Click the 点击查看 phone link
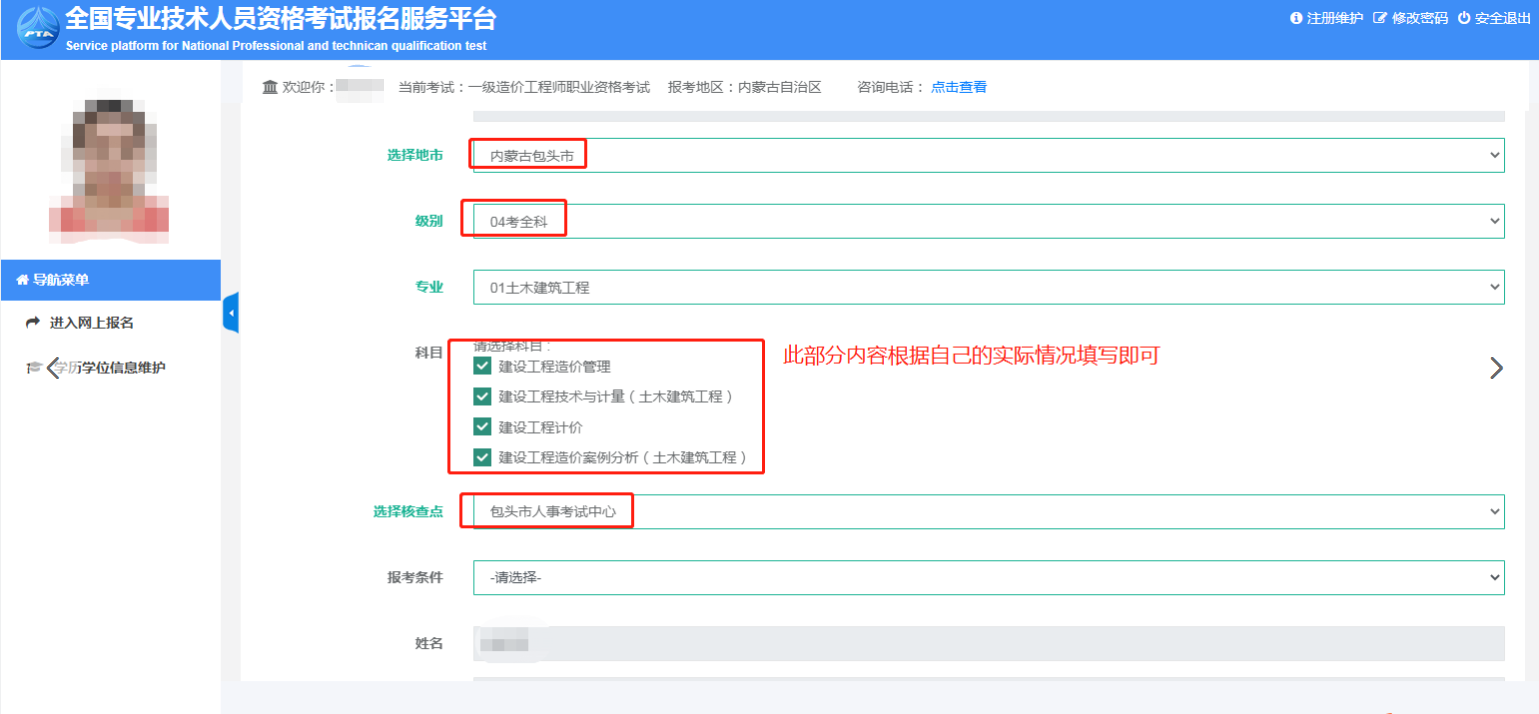This screenshot has width=1539, height=714. [958, 87]
